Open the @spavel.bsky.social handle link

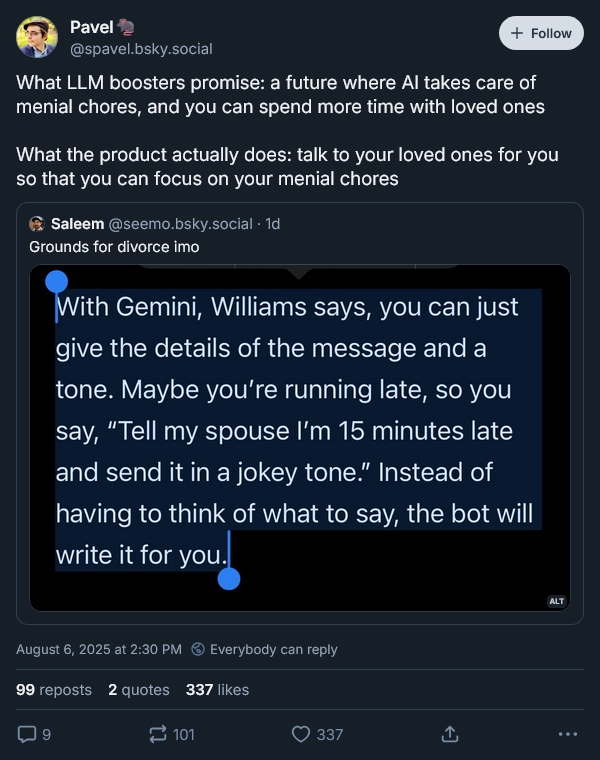(141, 48)
